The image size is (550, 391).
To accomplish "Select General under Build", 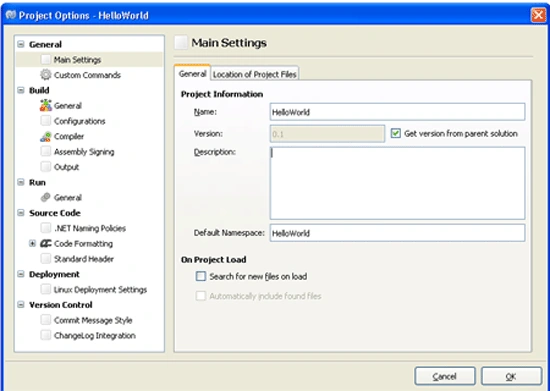I will coord(68,106).
